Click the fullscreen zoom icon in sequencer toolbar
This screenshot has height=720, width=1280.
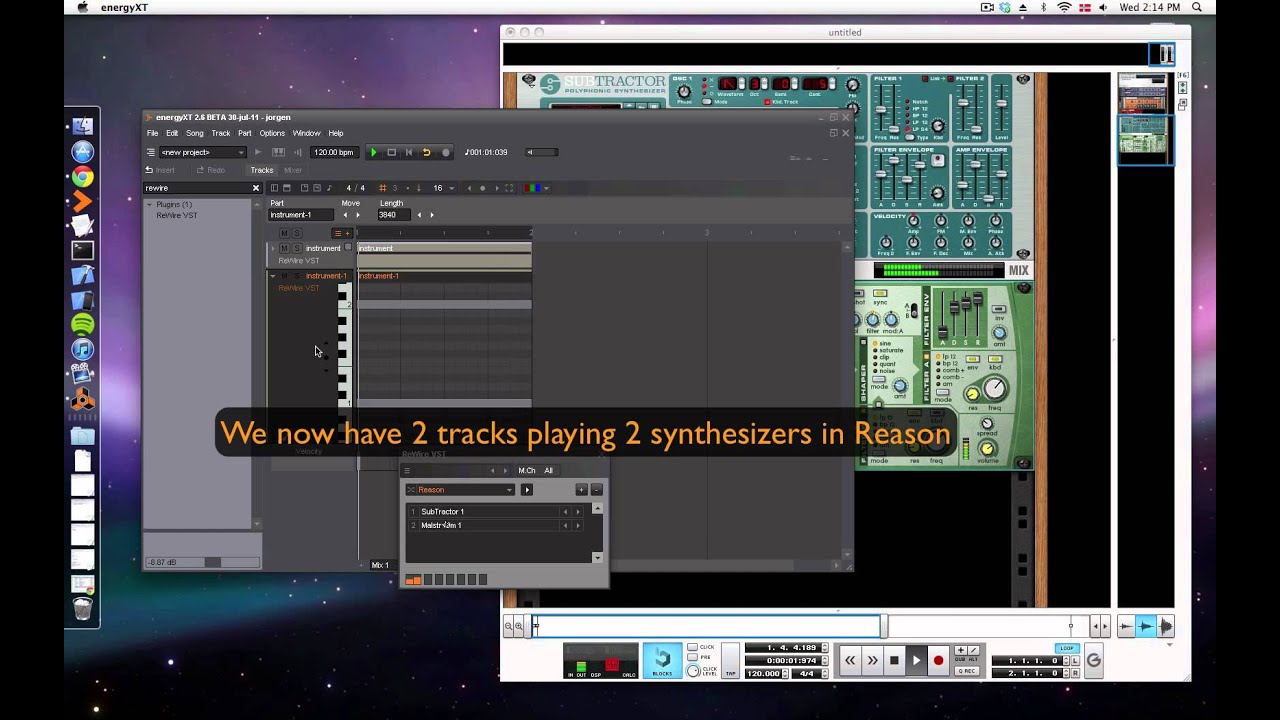509,188
